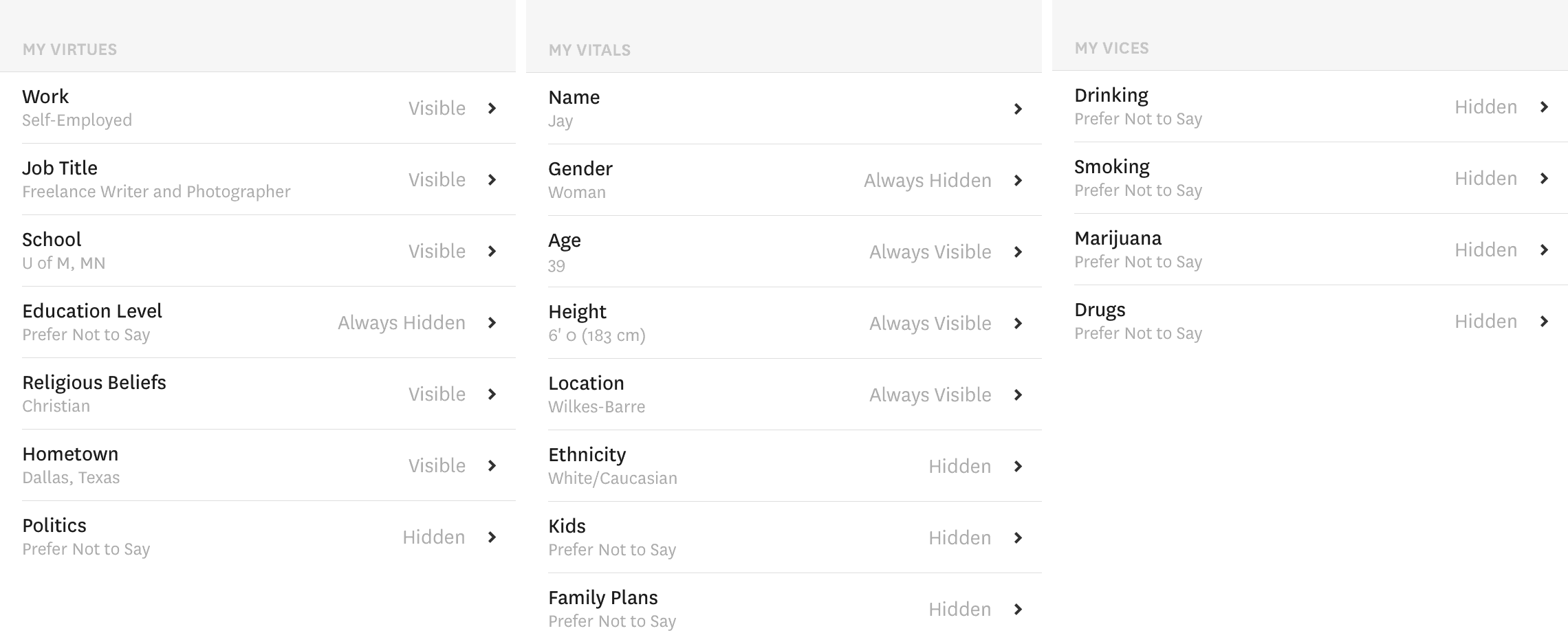Click the chevron in the Location row
Image resolution: width=1568 pixels, height=644 pixels.
[1018, 395]
